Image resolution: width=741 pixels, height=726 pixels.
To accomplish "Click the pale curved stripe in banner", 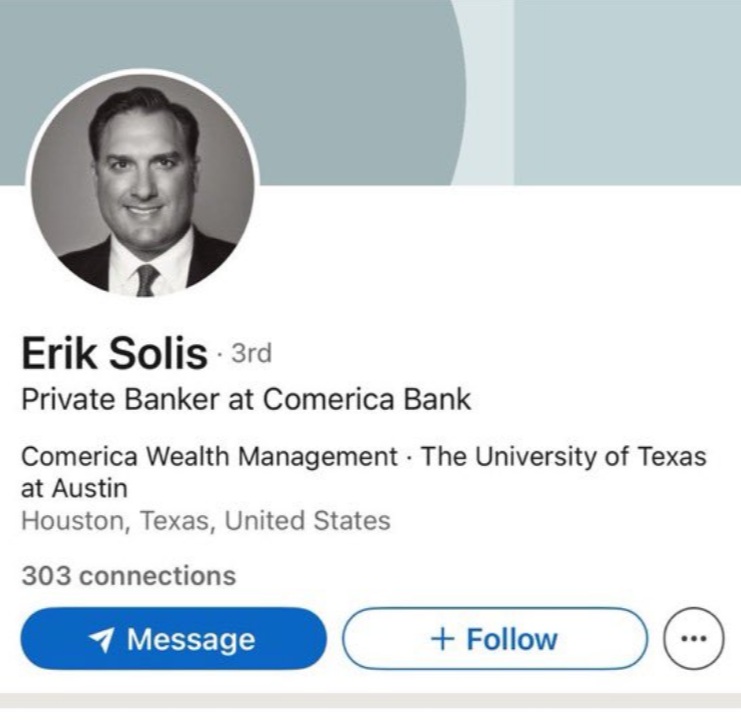I will tap(487, 93).
